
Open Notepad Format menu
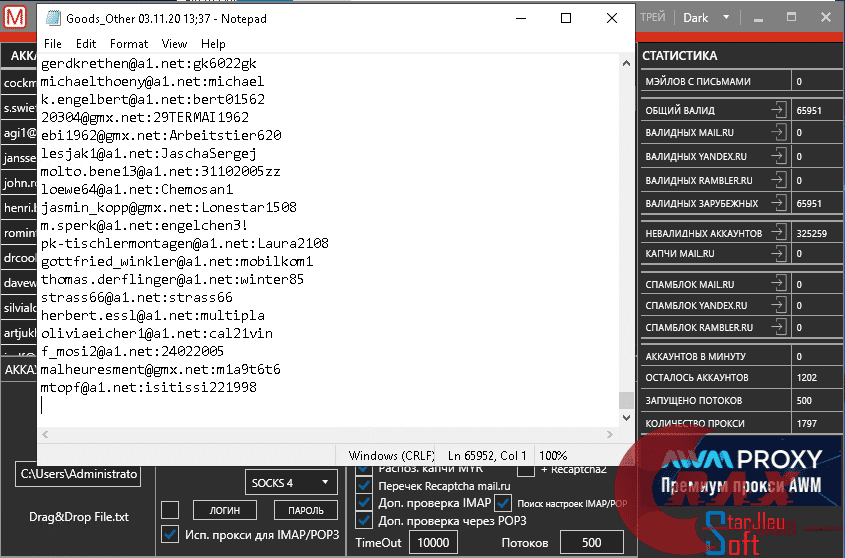coord(129,44)
